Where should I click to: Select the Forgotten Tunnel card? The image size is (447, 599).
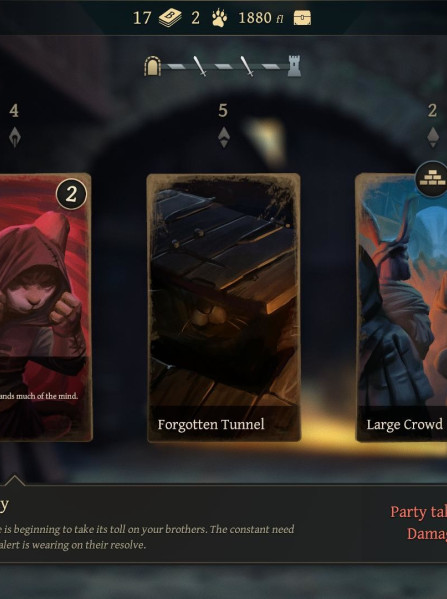click(224, 308)
